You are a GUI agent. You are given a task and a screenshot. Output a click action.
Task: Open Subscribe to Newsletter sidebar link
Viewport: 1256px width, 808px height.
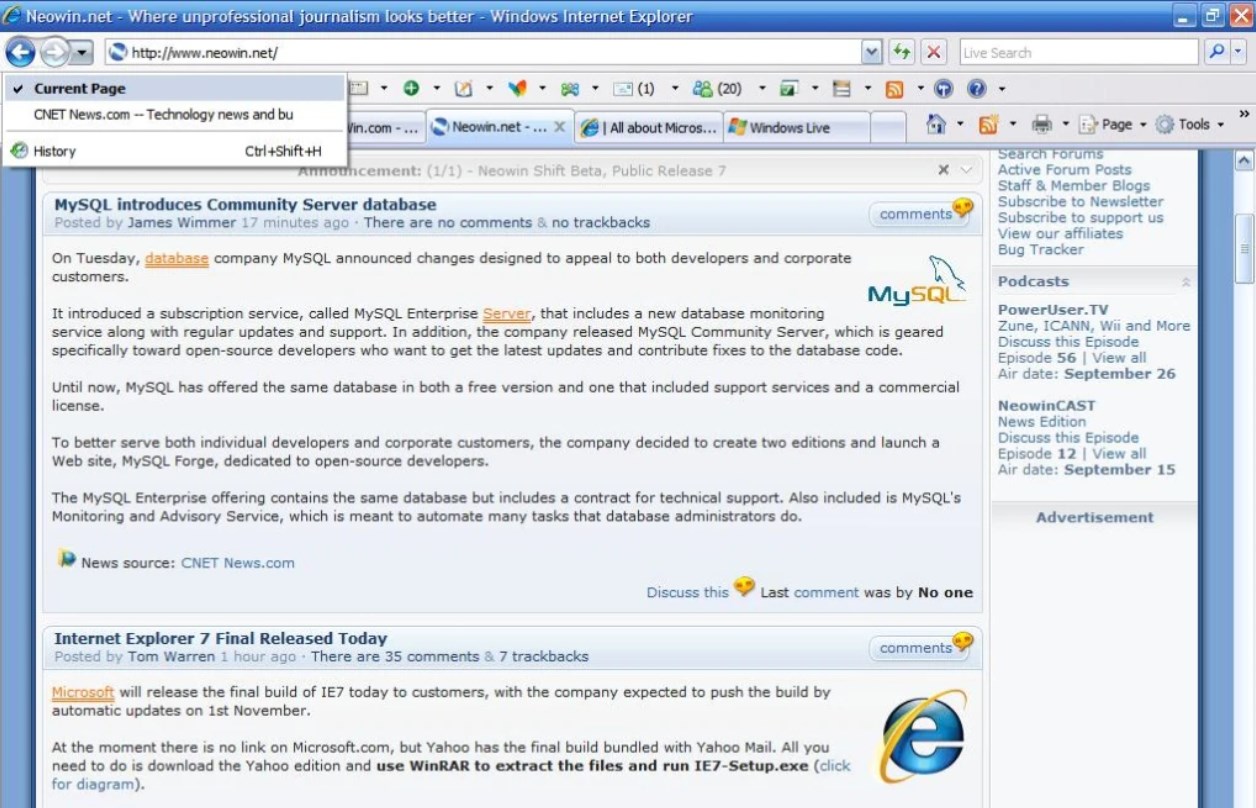coord(1081,202)
